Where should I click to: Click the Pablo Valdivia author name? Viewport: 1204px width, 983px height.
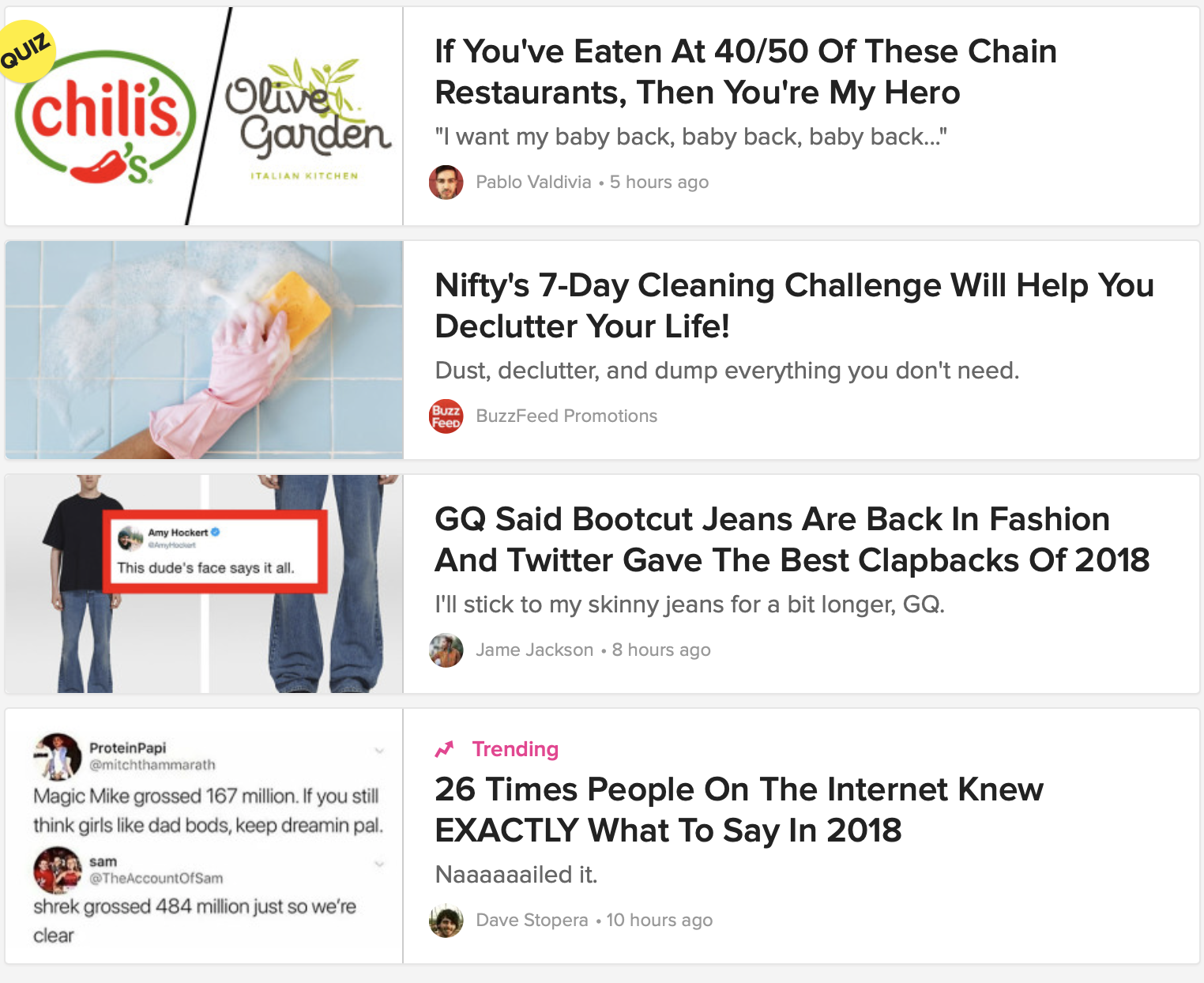[x=533, y=183]
